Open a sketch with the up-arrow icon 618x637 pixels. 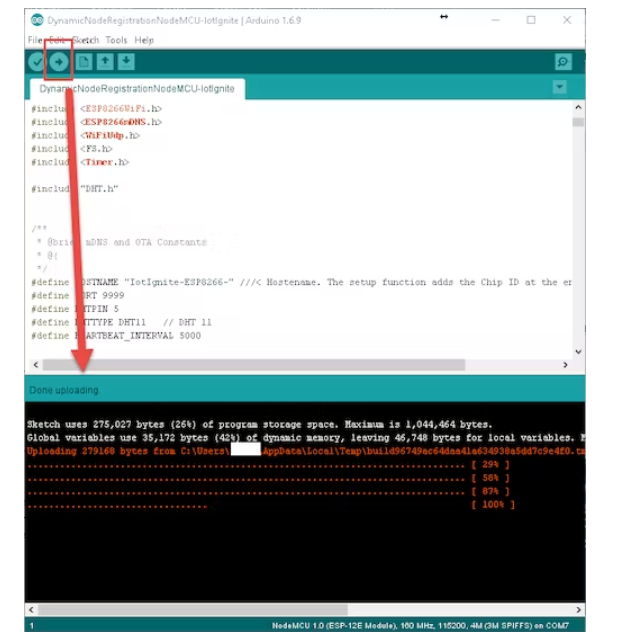pos(105,62)
